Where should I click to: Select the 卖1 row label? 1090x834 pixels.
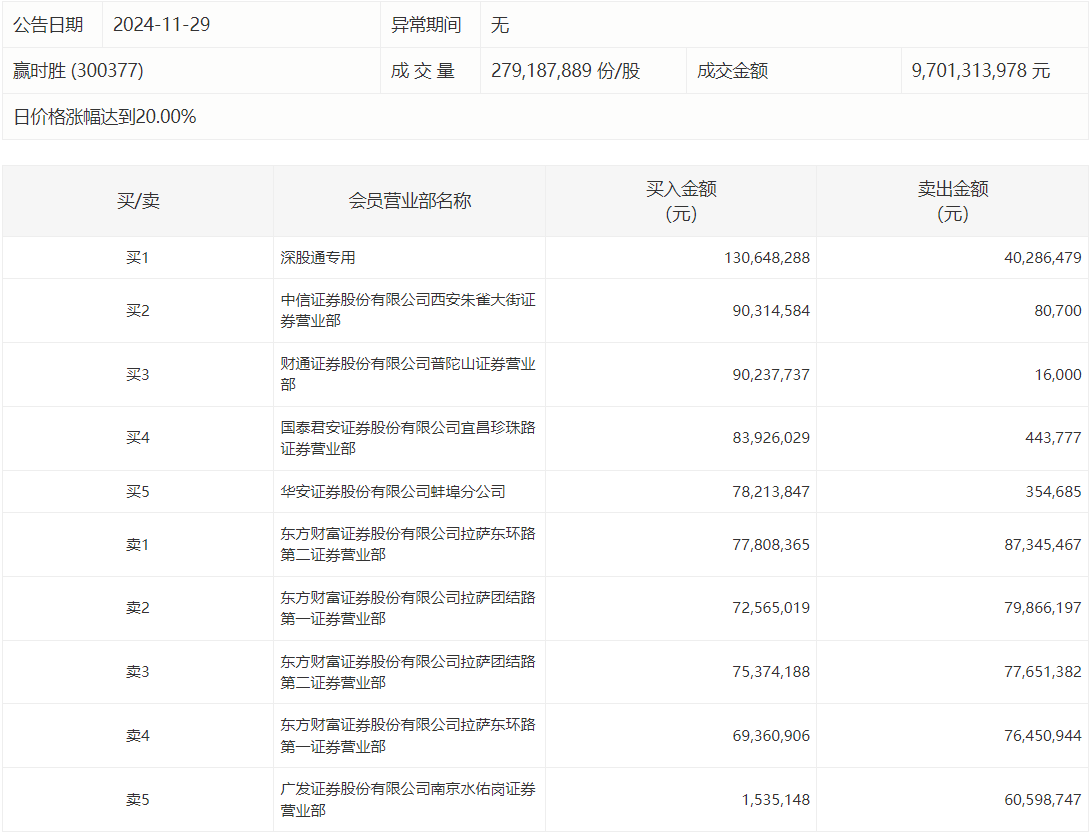coord(138,545)
